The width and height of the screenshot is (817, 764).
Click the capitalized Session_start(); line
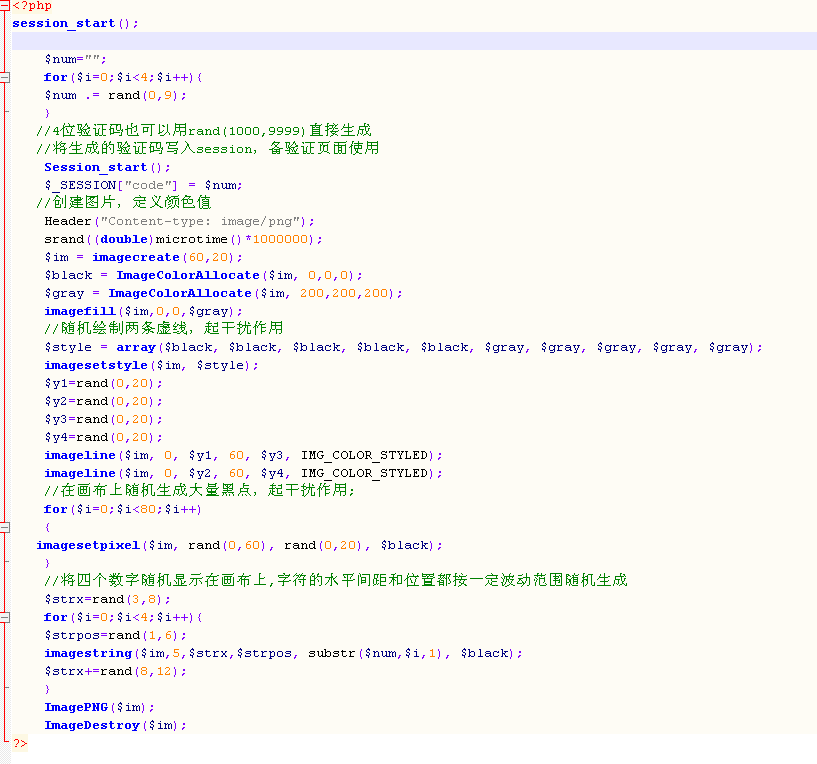point(107,168)
